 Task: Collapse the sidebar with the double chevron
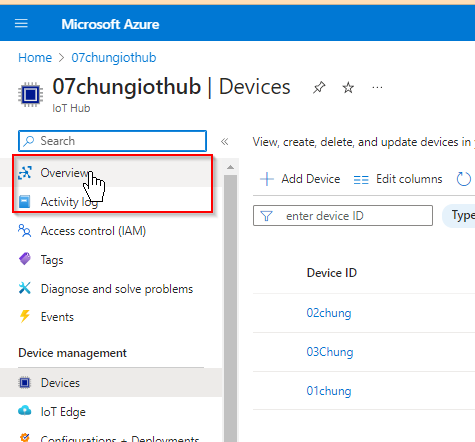coord(225,142)
